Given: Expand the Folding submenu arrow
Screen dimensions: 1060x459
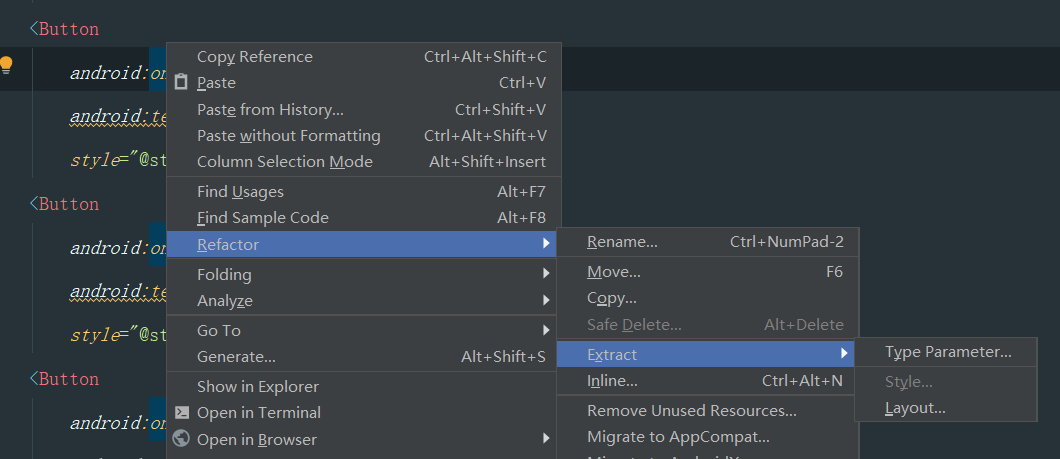Looking at the screenshot, I should click(x=546, y=274).
